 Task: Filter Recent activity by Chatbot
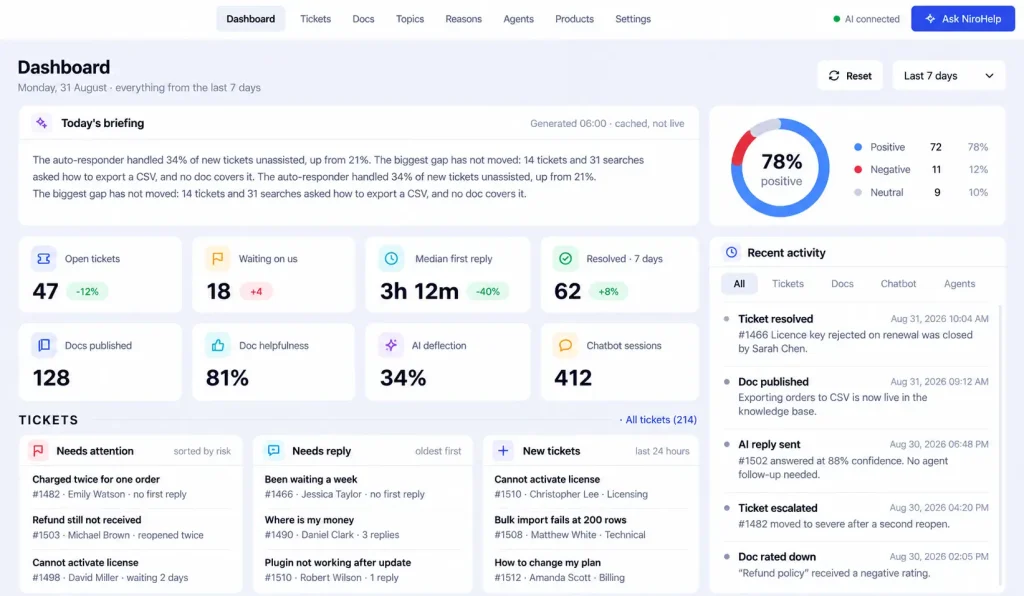pos(898,283)
